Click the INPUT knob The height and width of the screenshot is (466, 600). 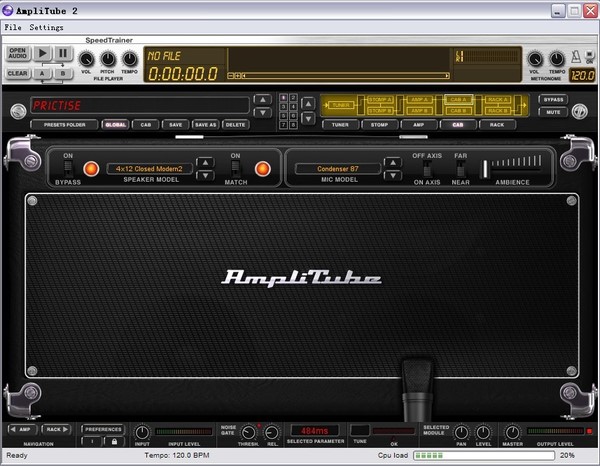pyautogui.click(x=142, y=433)
